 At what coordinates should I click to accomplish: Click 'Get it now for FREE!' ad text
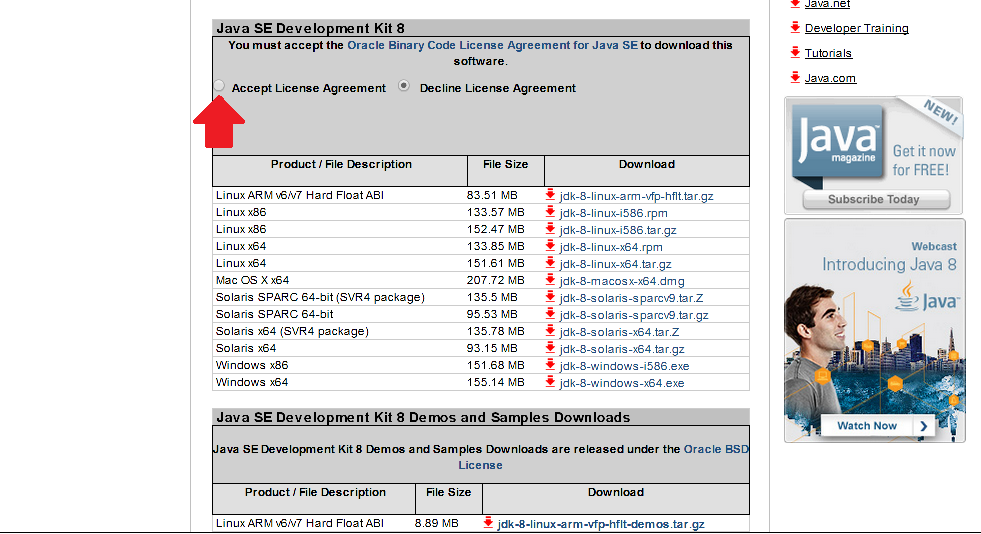923,160
